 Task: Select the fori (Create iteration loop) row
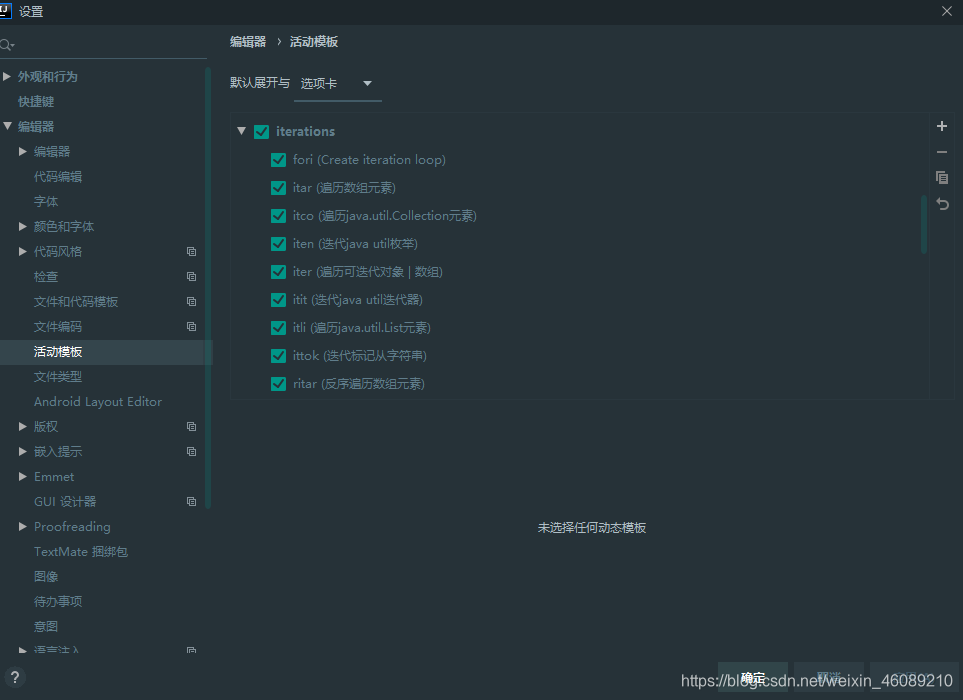click(369, 160)
